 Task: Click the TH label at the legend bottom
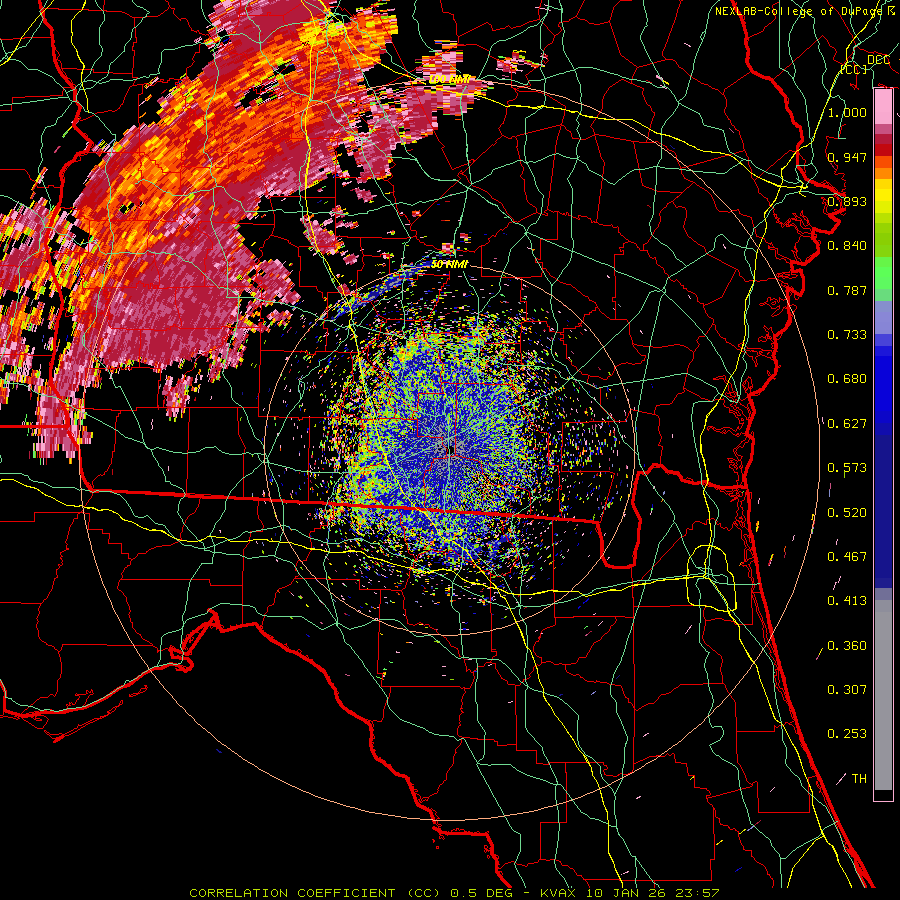pos(859,779)
